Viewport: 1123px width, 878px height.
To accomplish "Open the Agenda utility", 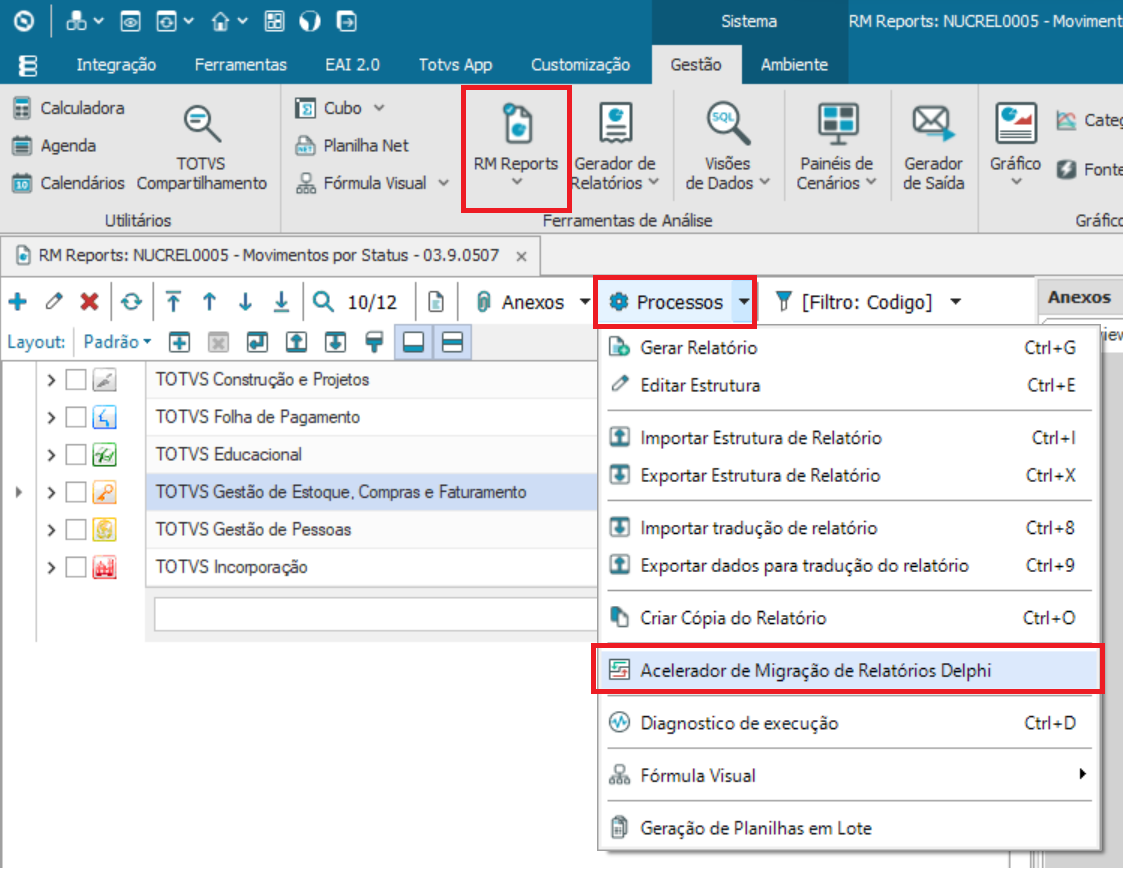I will 54,145.
